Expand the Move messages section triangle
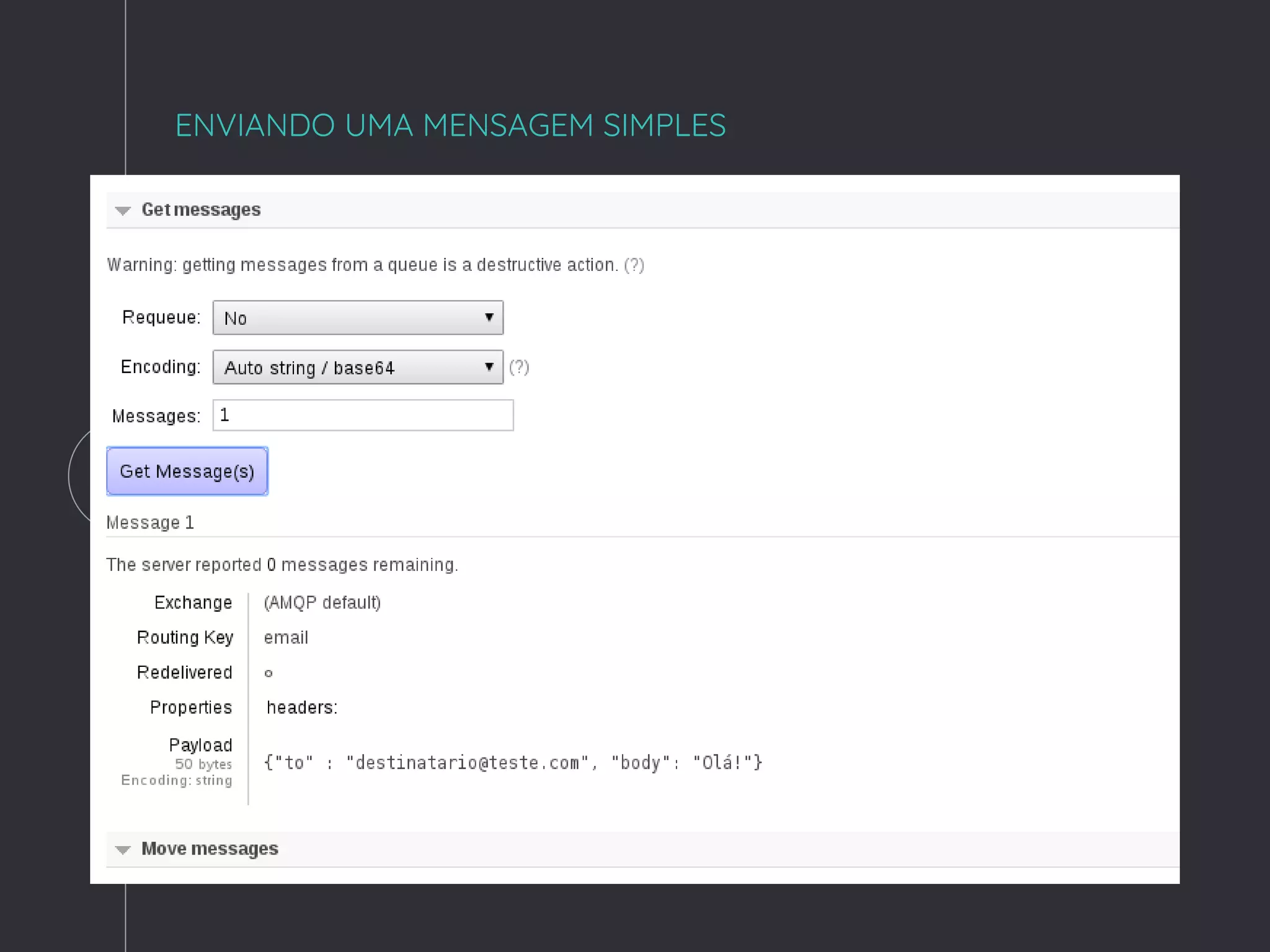 click(123, 850)
